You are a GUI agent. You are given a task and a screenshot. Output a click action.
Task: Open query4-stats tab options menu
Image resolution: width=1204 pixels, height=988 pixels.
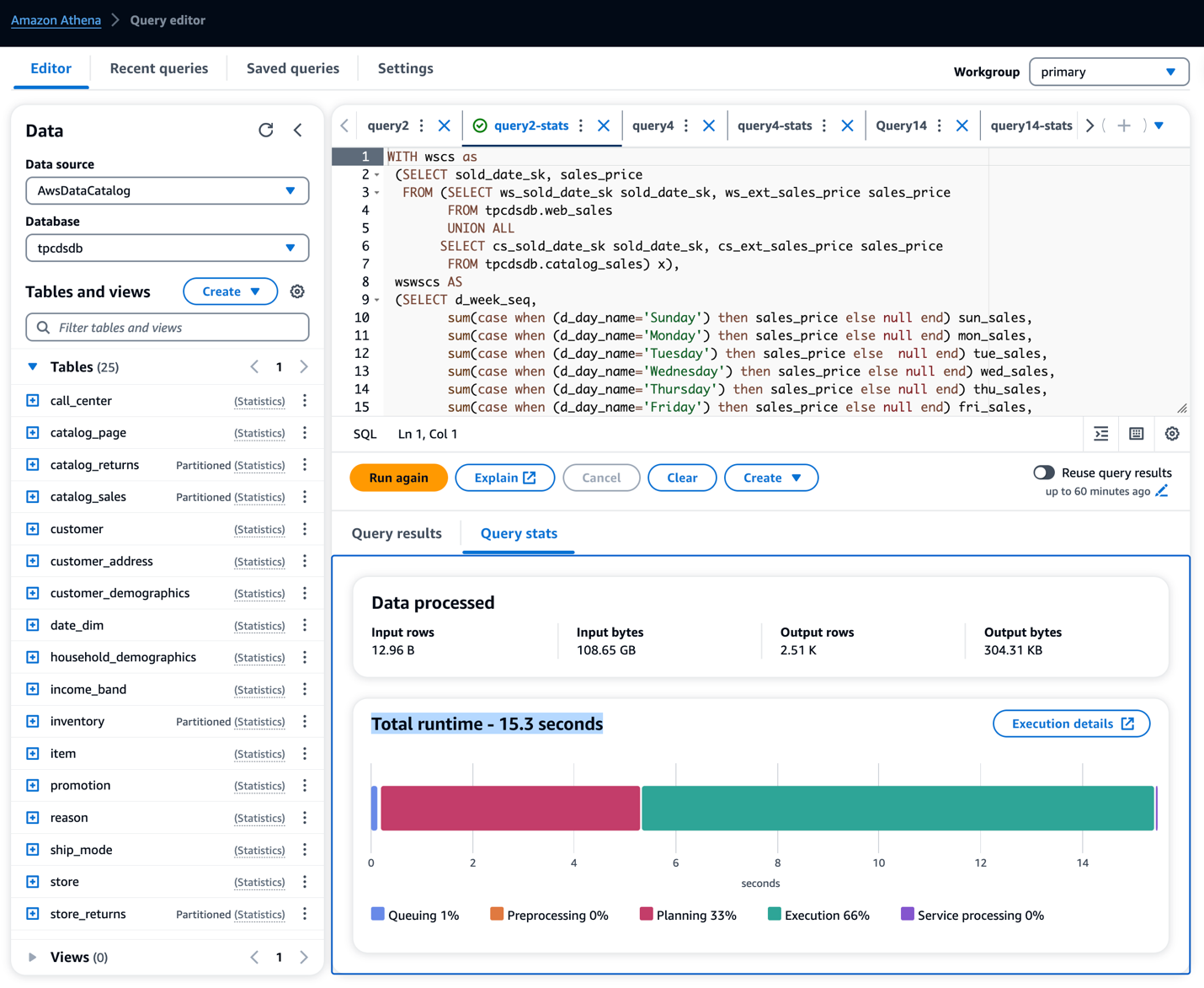pos(824,126)
